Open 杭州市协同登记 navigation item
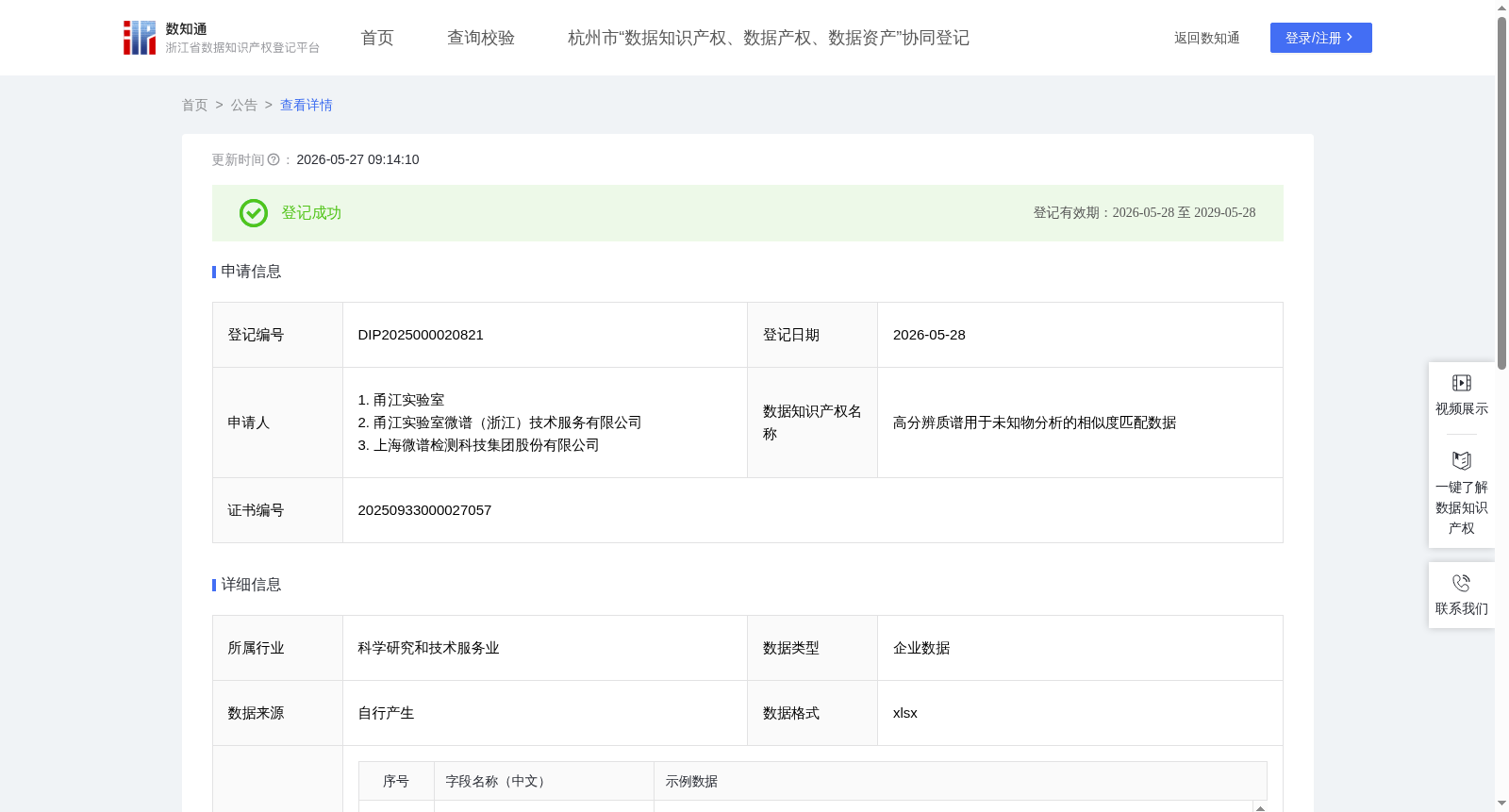Screen dimensions: 1509x812 (769, 38)
